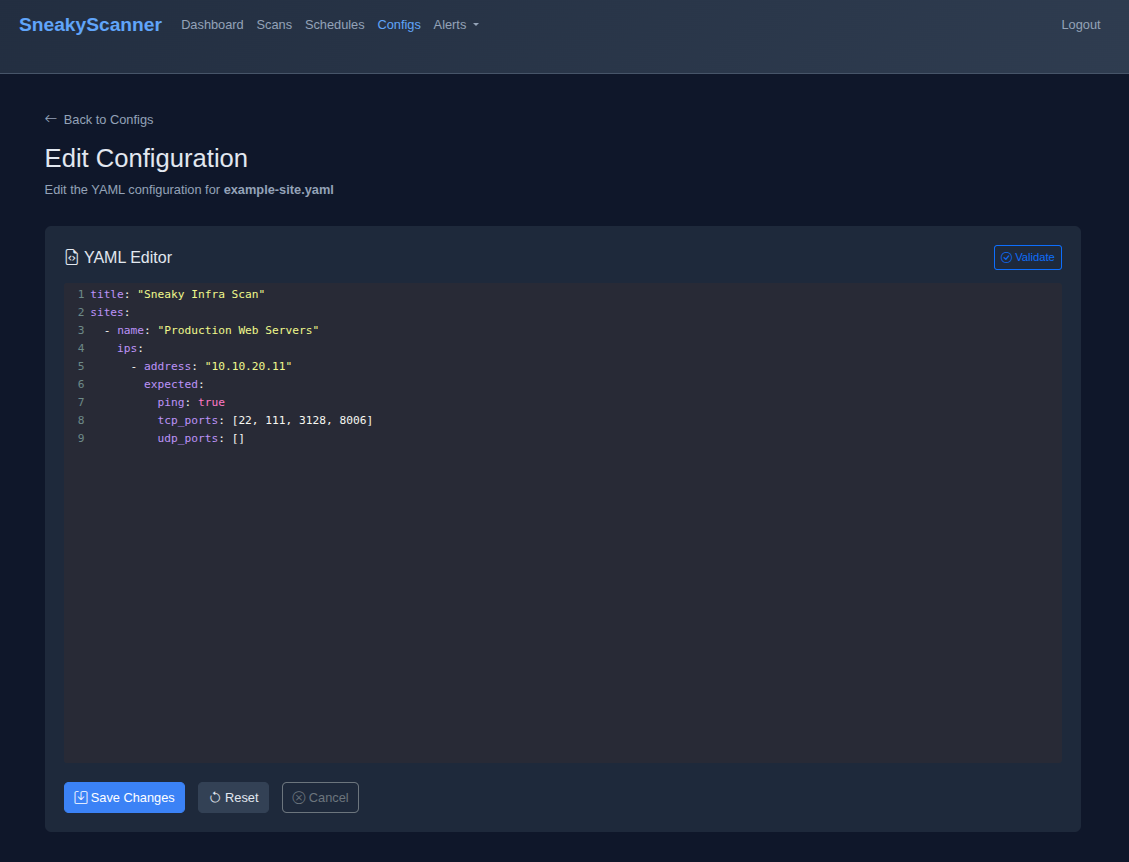Click the SneakyScanner brand logo

[90, 25]
